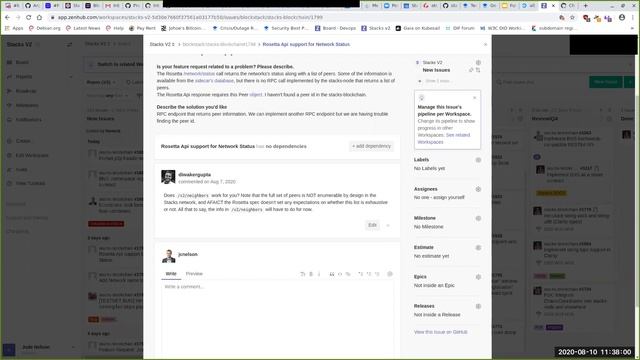
Task: Click the diwakergupta username
Action: [195, 175]
